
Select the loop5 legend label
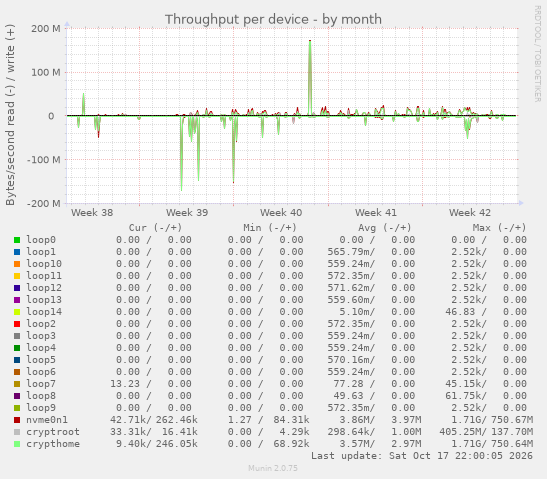(41, 360)
